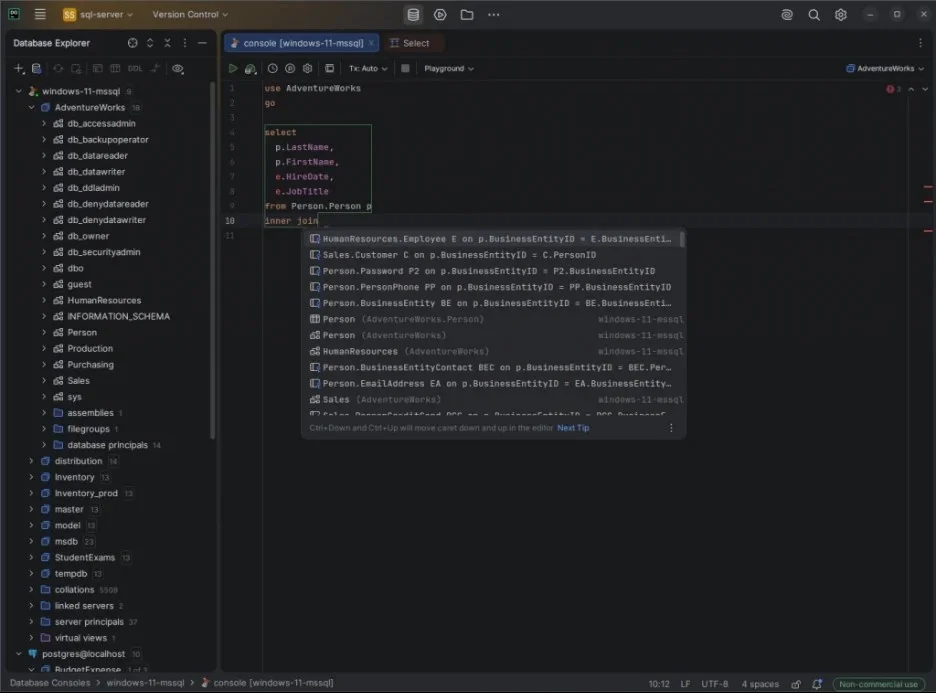Expand the StudentExams database node
The width and height of the screenshot is (936, 693).
(31, 558)
